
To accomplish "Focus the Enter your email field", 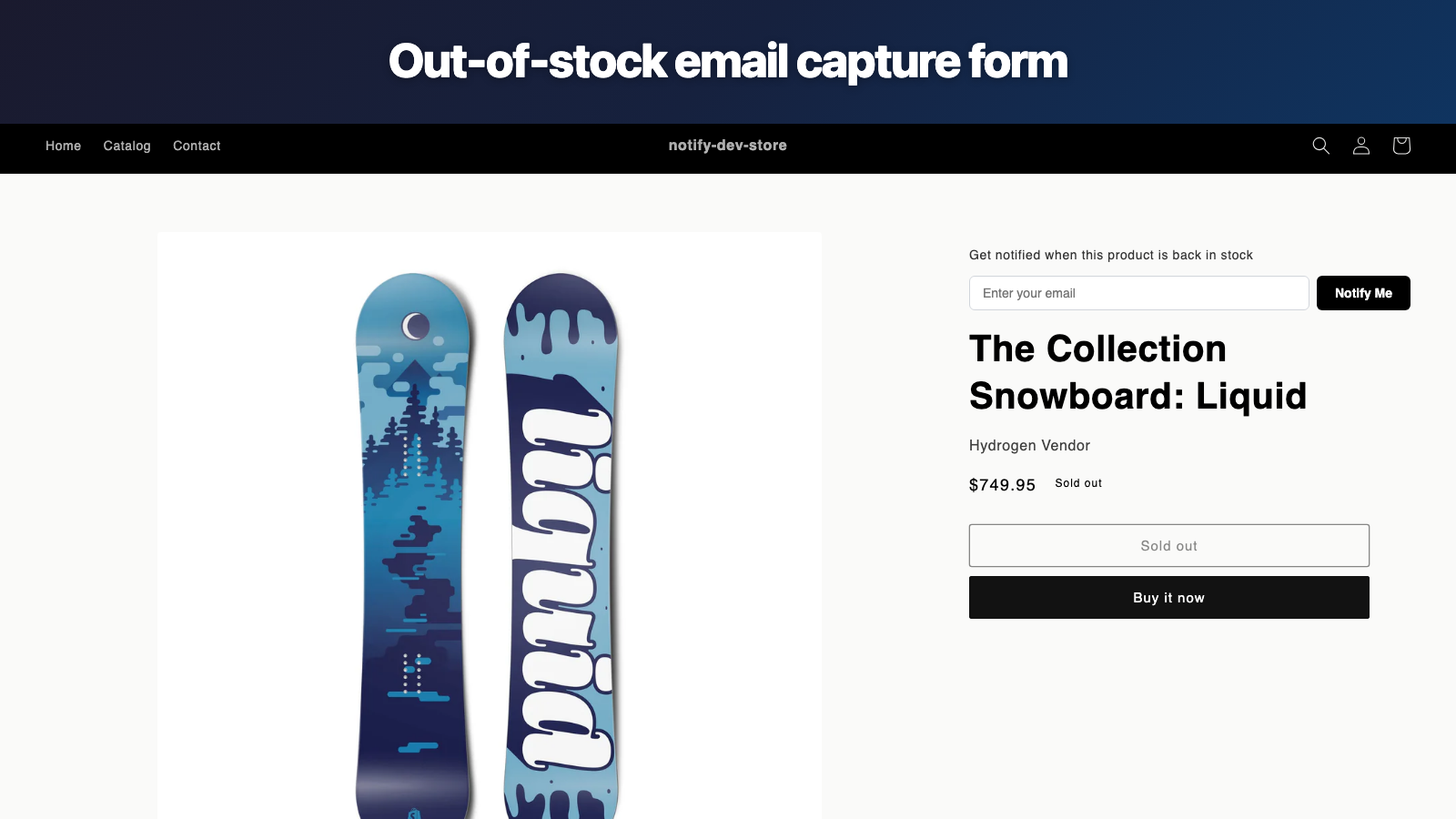I will coord(1138,293).
